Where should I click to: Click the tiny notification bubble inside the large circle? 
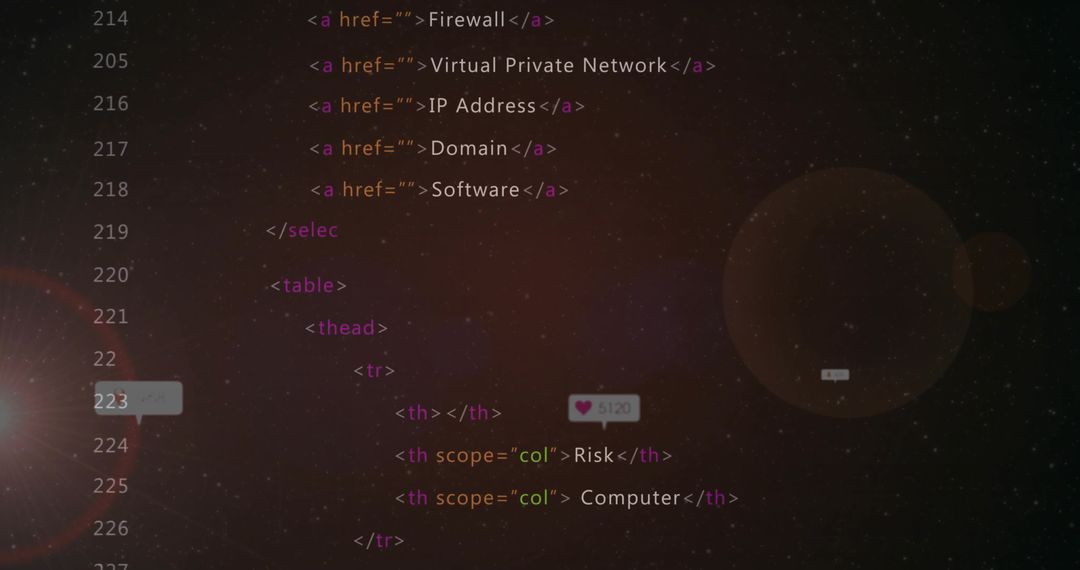tap(835, 375)
